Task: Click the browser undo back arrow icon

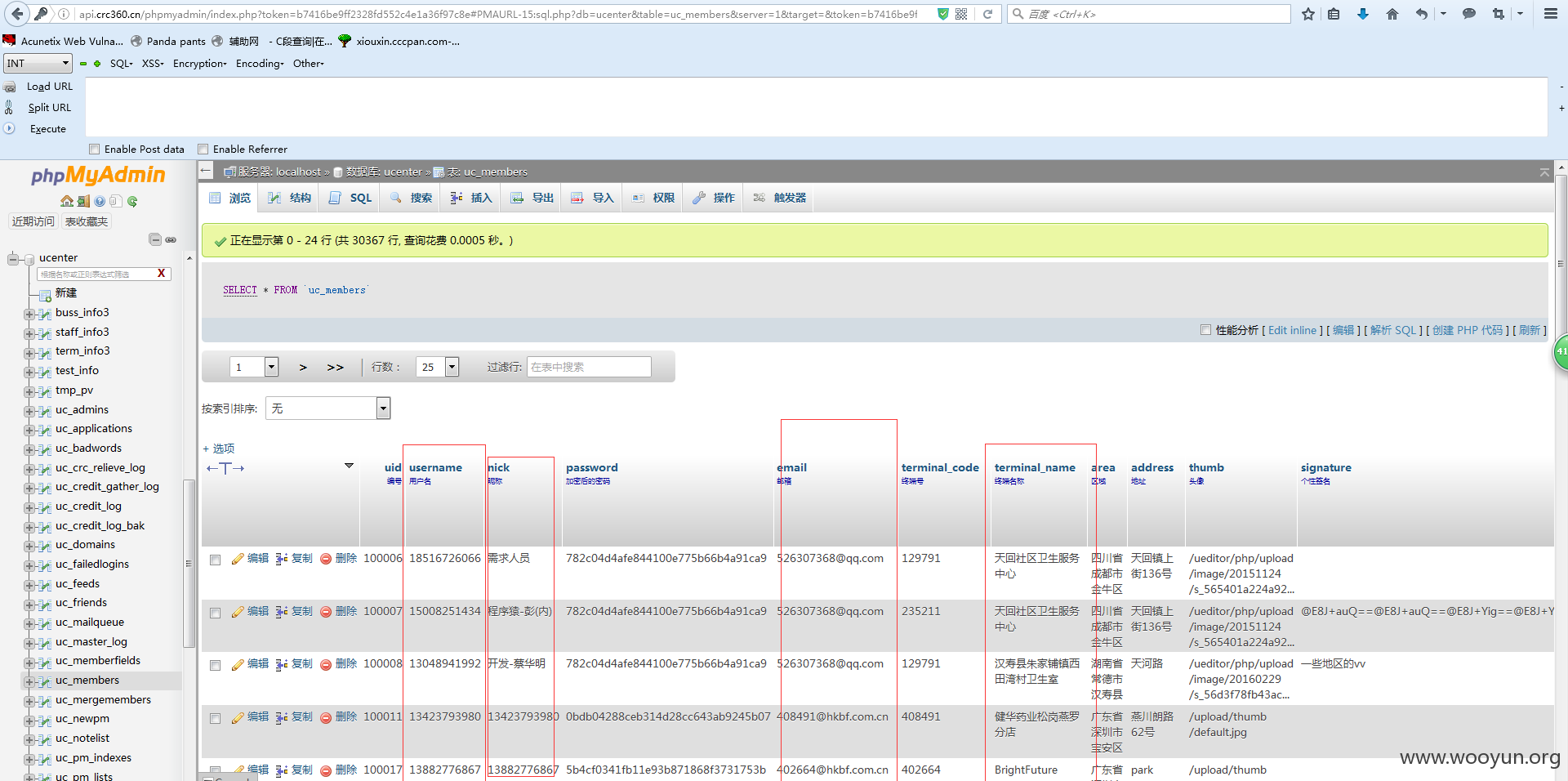Action: pyautogui.click(x=1422, y=14)
